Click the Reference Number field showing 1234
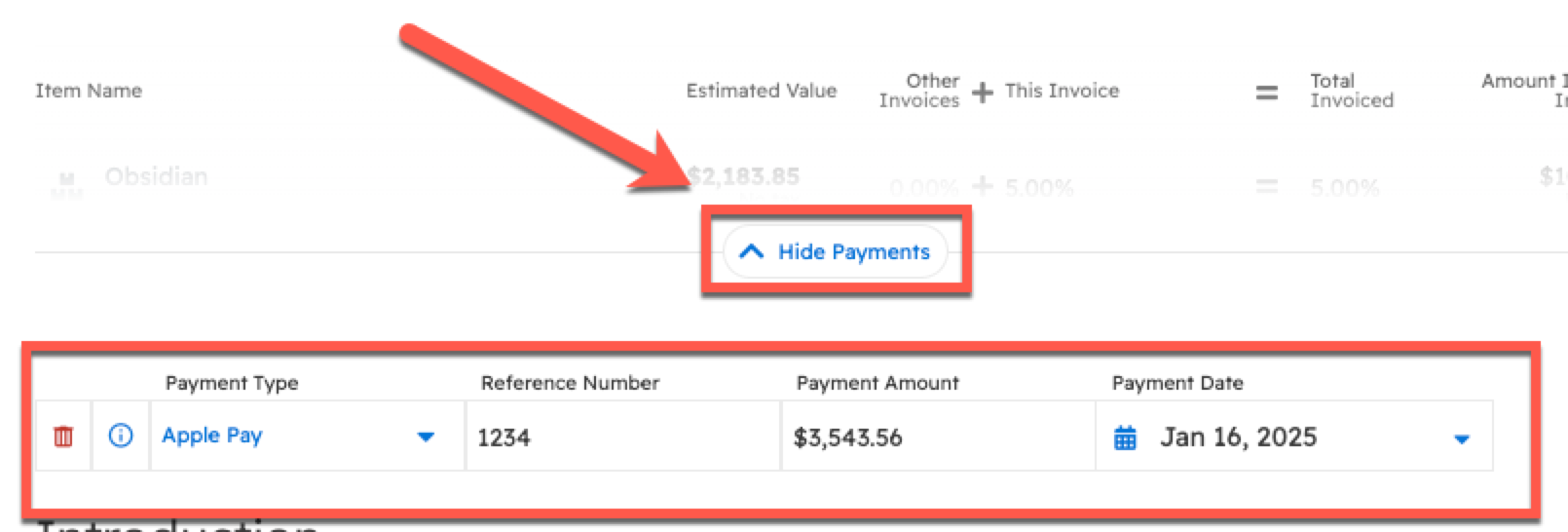The width and height of the screenshot is (1568, 532). coord(623,437)
